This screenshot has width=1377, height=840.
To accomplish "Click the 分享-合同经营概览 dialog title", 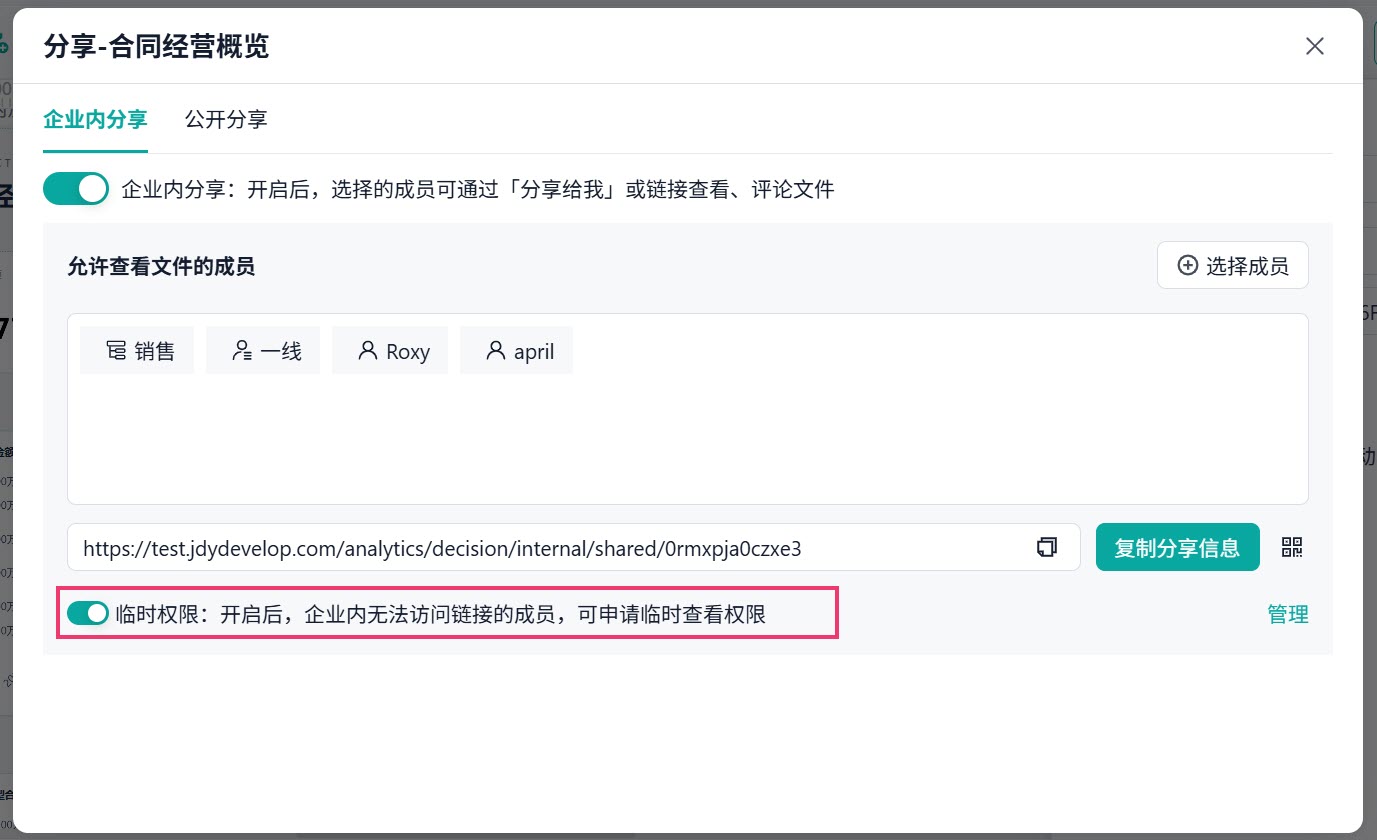I will point(156,46).
